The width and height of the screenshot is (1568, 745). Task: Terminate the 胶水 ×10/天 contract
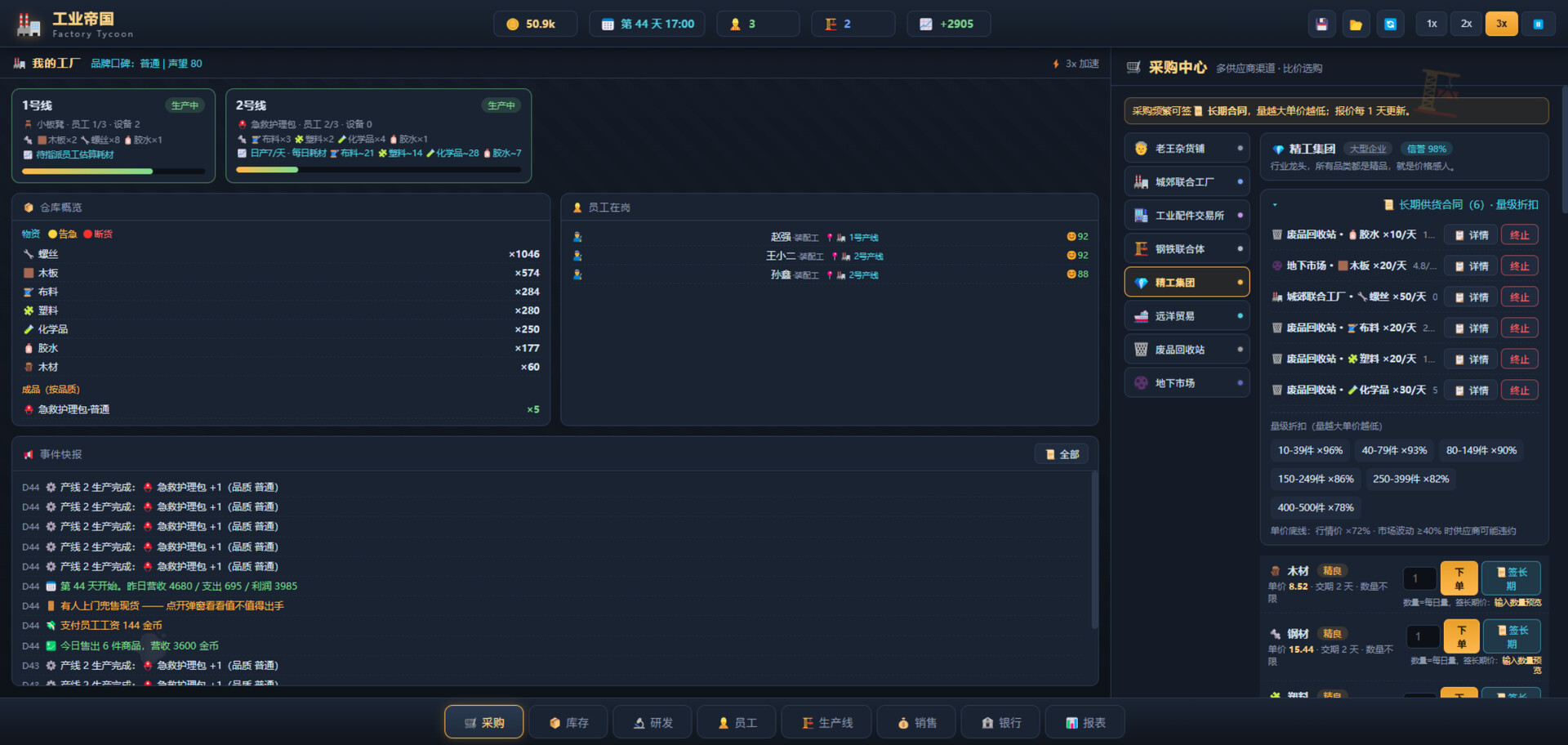pyautogui.click(x=1519, y=235)
